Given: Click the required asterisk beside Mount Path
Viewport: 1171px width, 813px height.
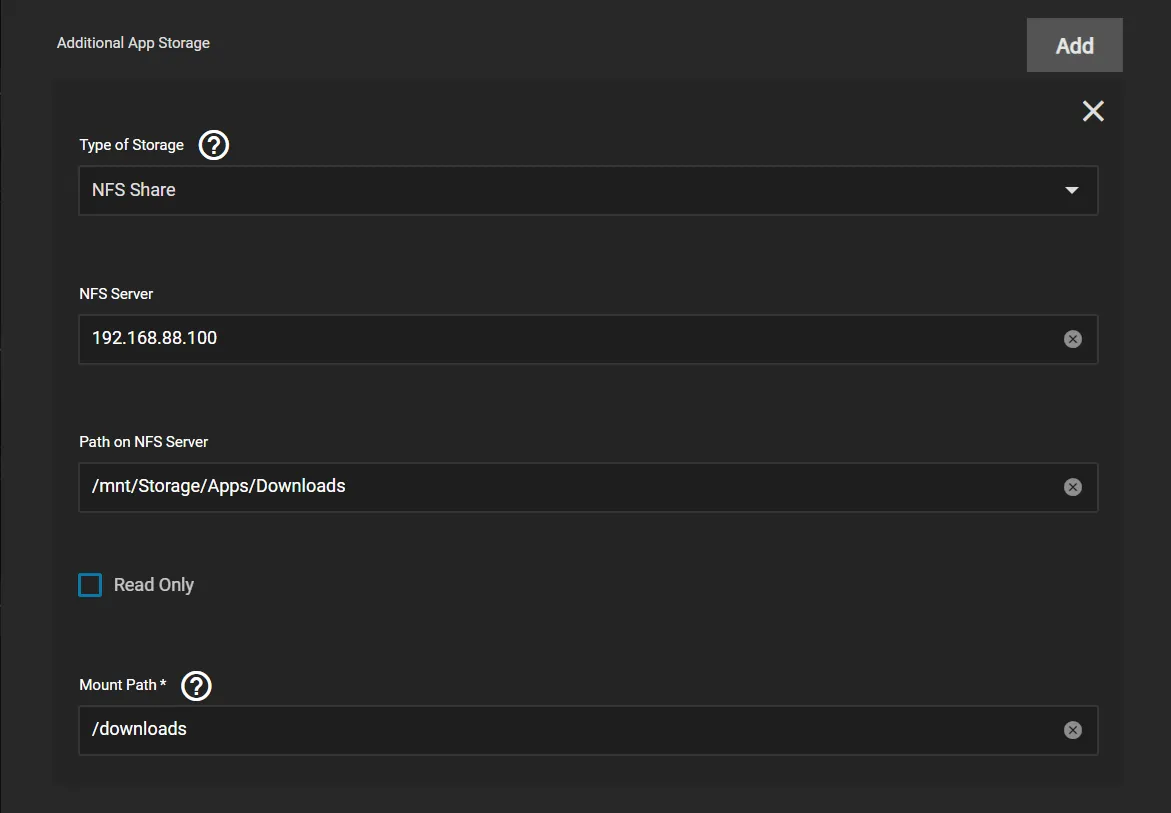Looking at the screenshot, I should pyautogui.click(x=163, y=684).
